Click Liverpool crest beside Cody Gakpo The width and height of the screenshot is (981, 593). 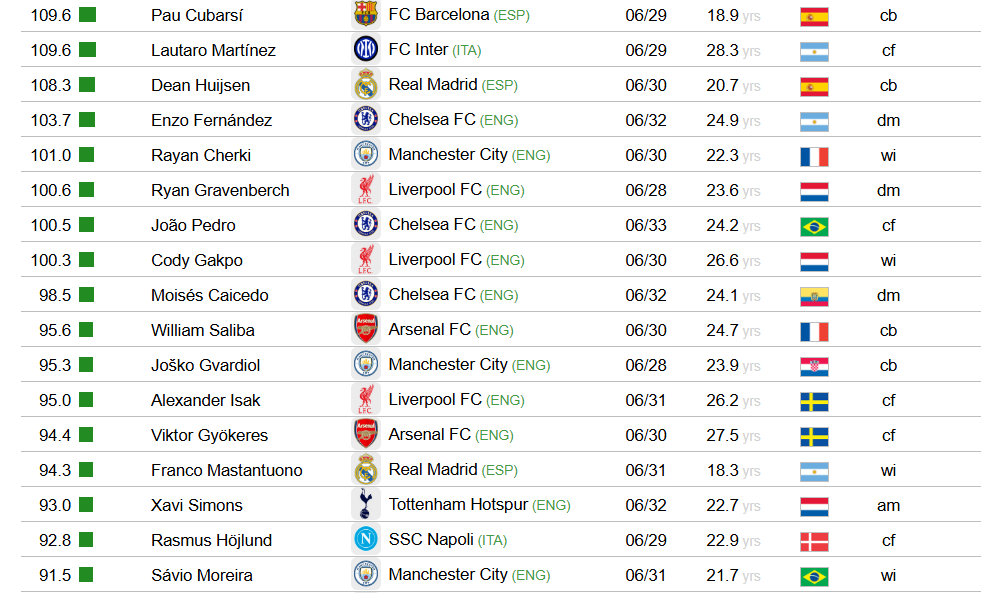[x=366, y=260]
